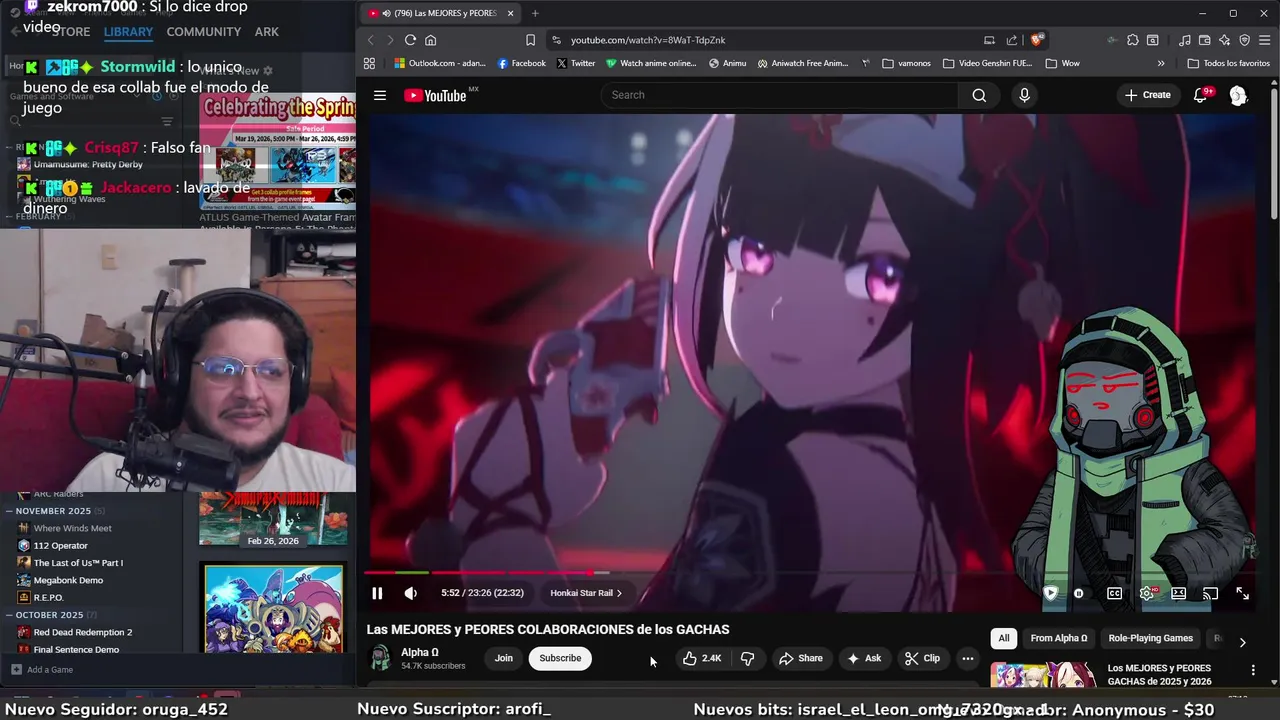Show more filter chips with arrow
Viewport: 1280px width, 720px height.
pyautogui.click(x=1242, y=642)
